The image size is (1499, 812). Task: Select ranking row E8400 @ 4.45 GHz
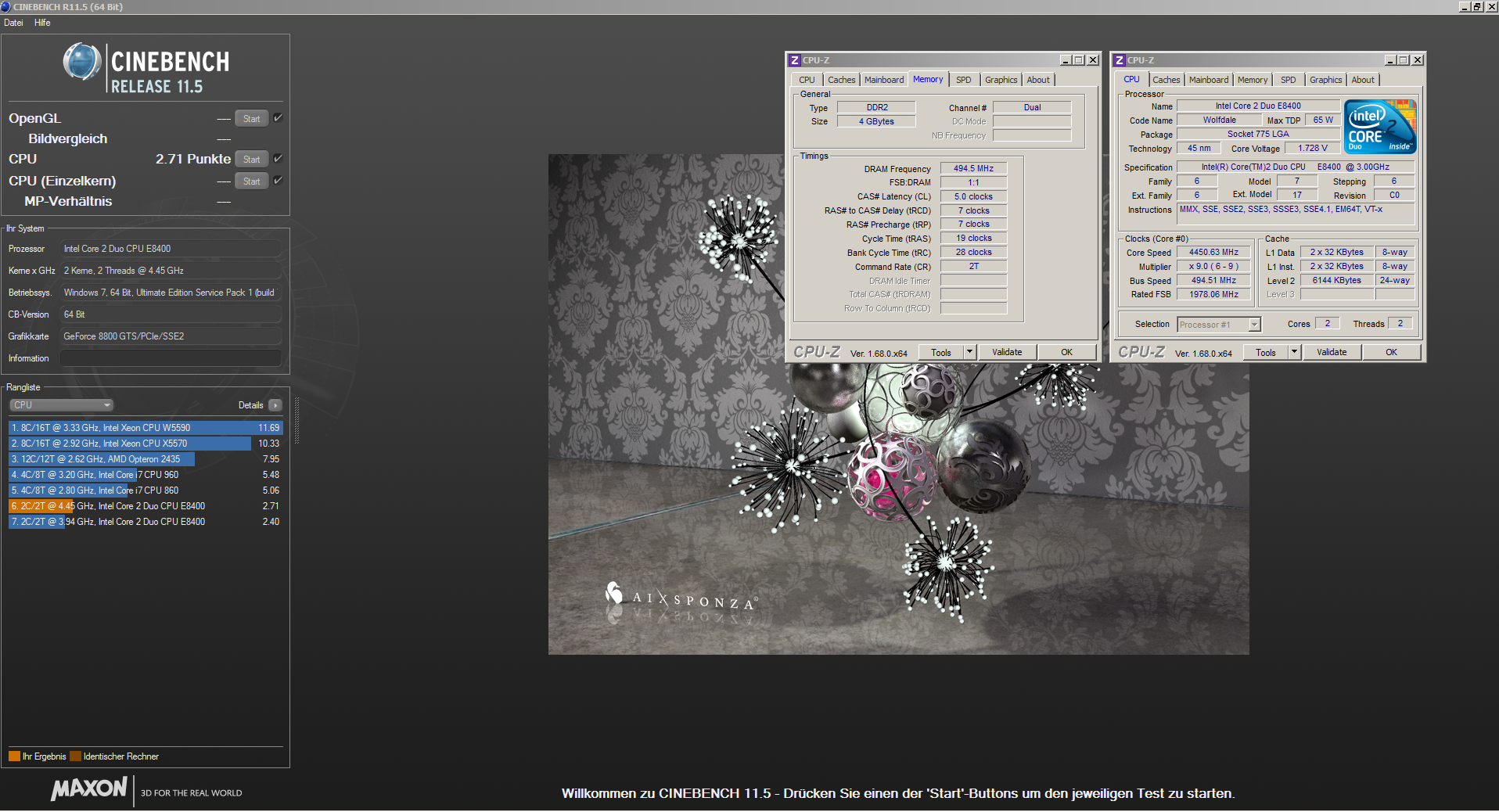coord(145,506)
